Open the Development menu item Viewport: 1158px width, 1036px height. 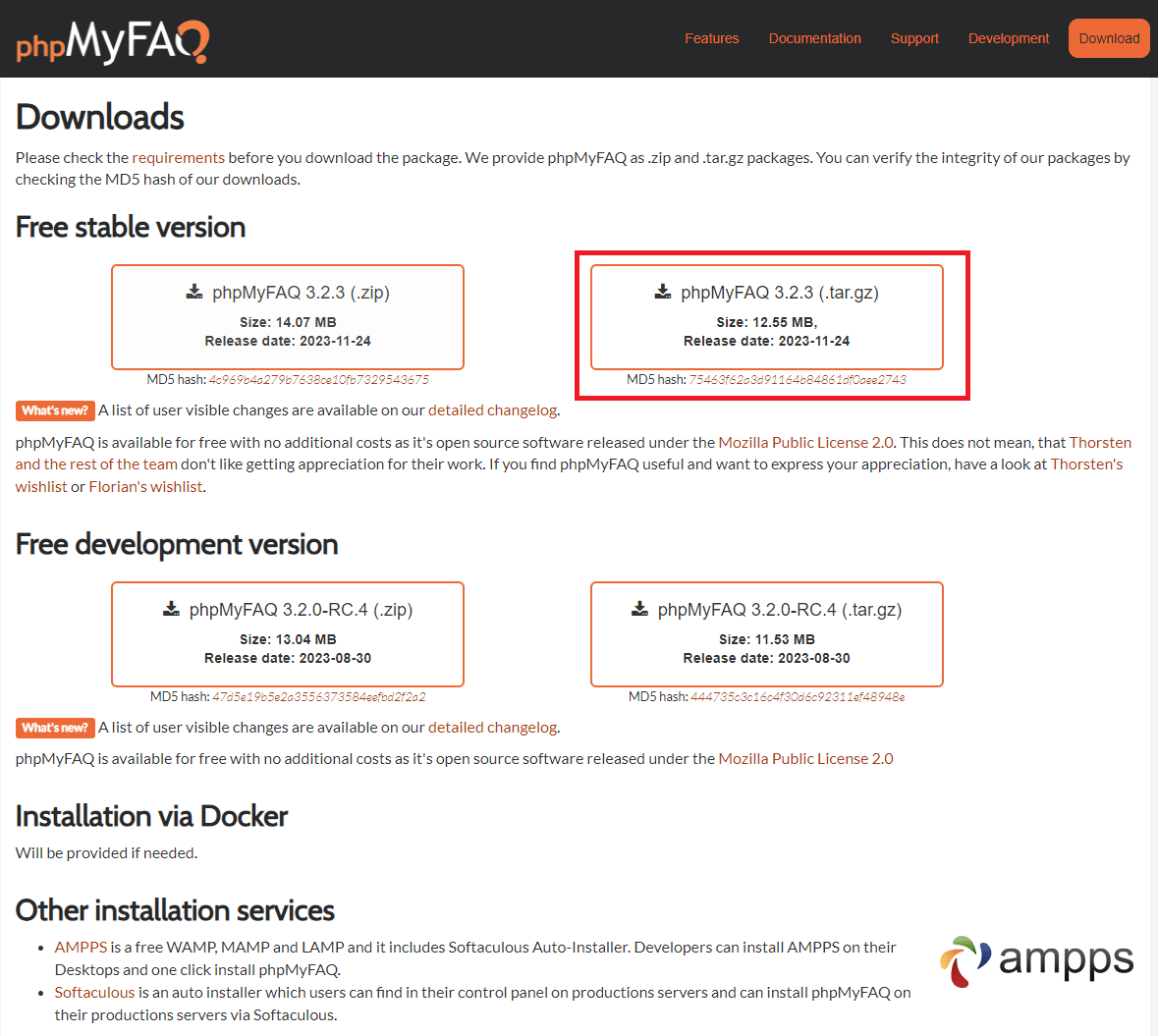coord(1008,38)
